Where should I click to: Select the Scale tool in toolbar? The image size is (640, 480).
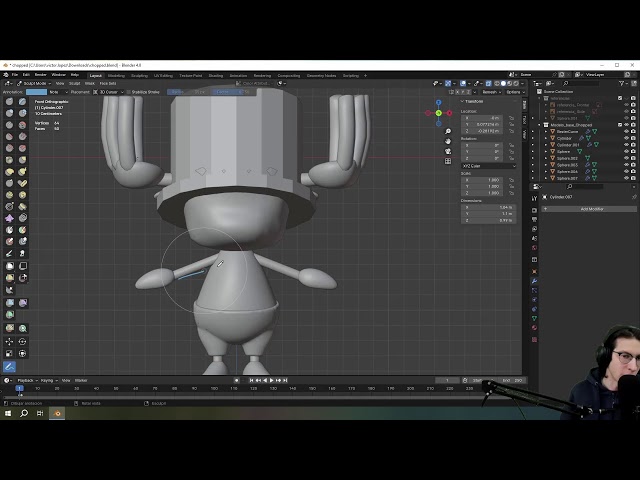9,353
